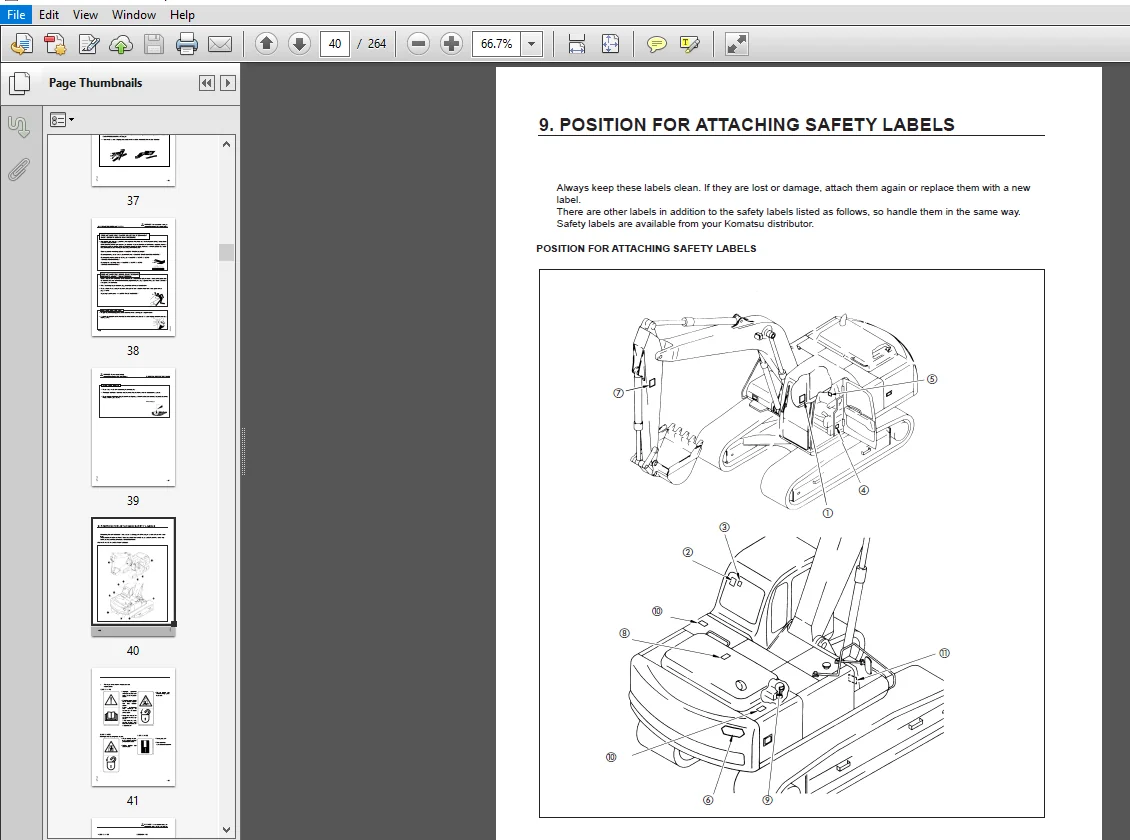This screenshot has width=1130, height=840.
Task: Click the Open file icon
Action: click(22, 44)
